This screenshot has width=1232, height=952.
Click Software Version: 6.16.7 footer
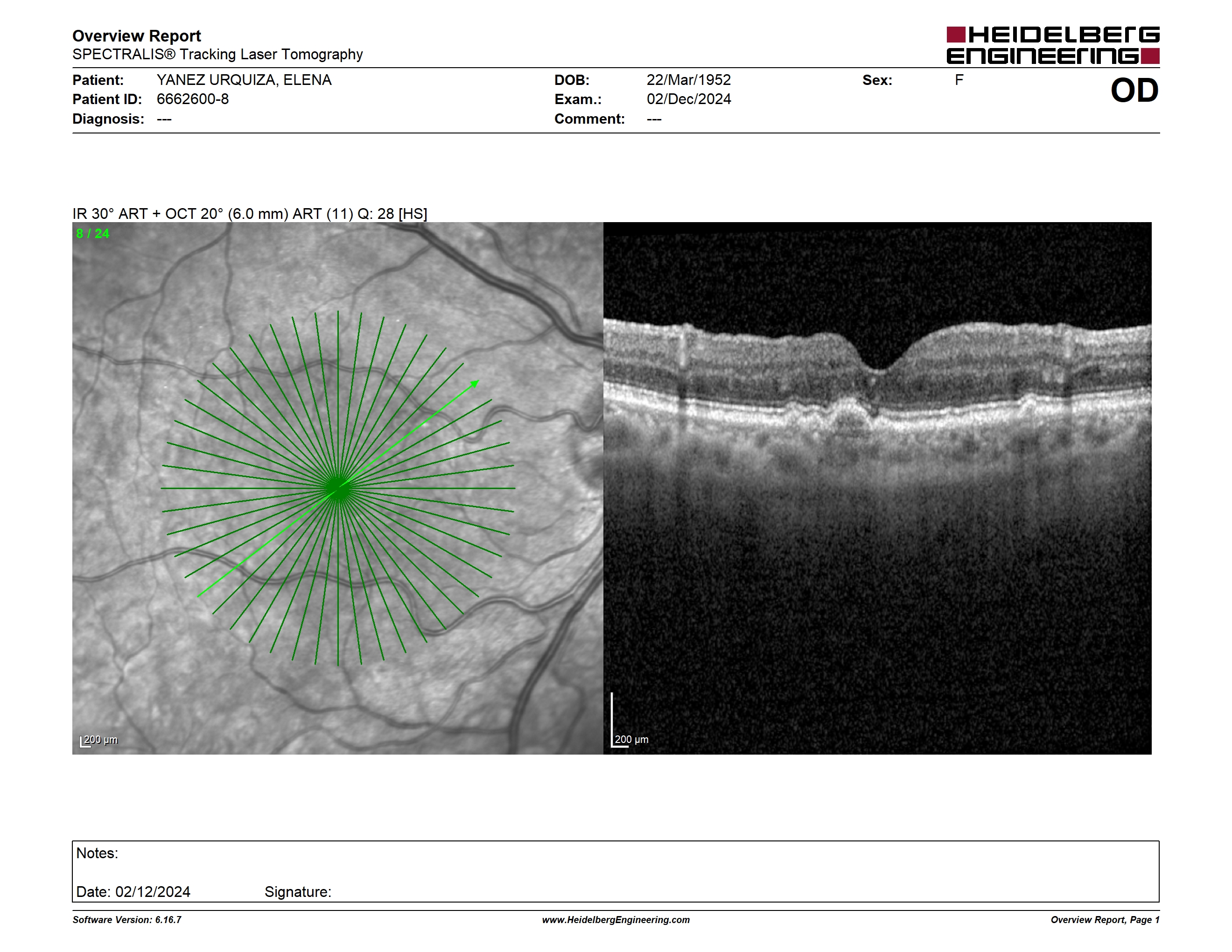127,920
